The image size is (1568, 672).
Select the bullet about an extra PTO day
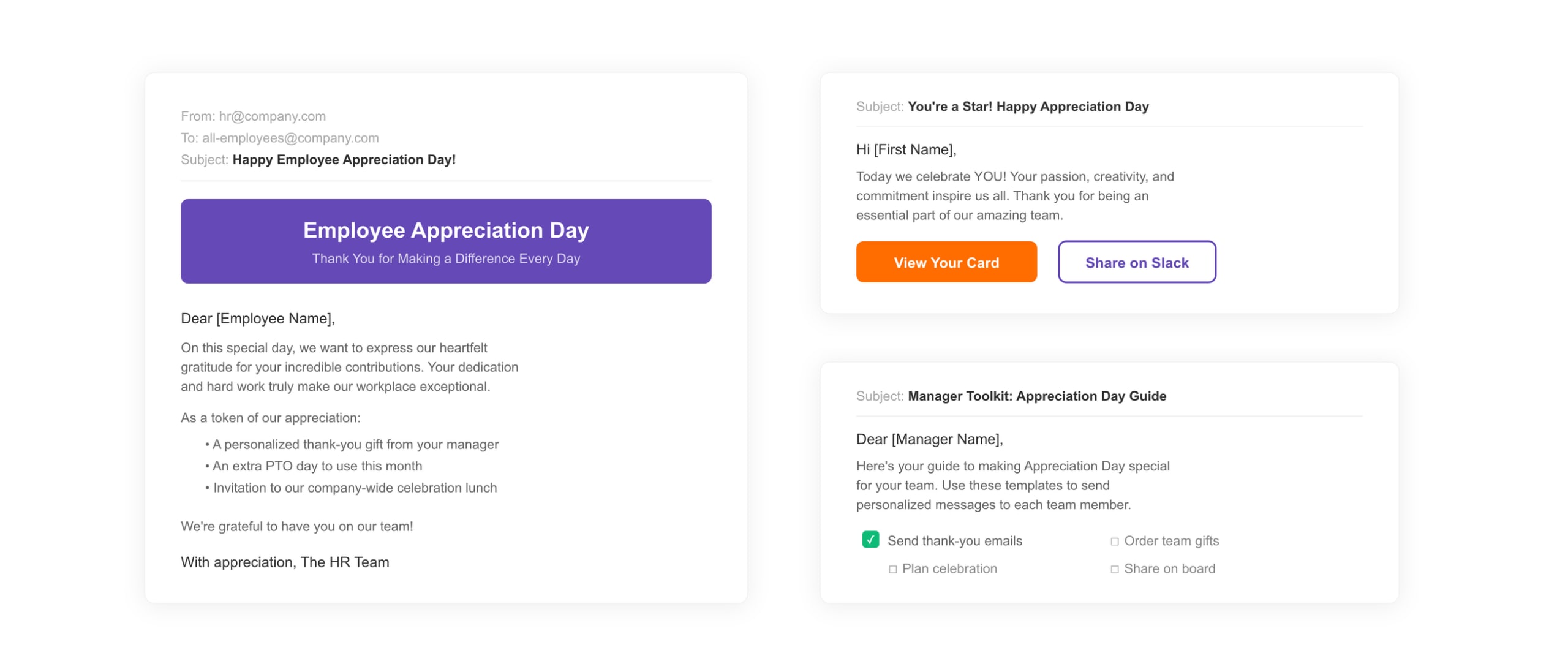coord(314,466)
